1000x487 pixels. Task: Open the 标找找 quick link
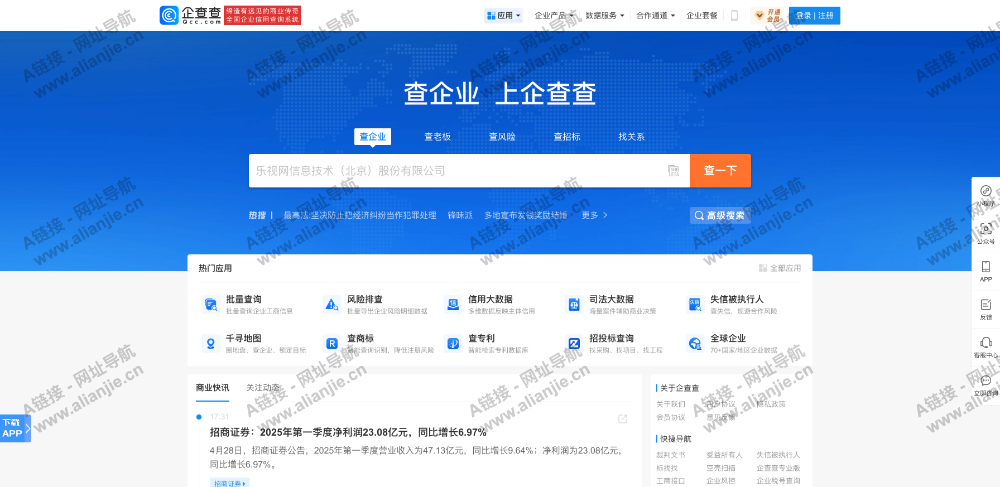667,468
